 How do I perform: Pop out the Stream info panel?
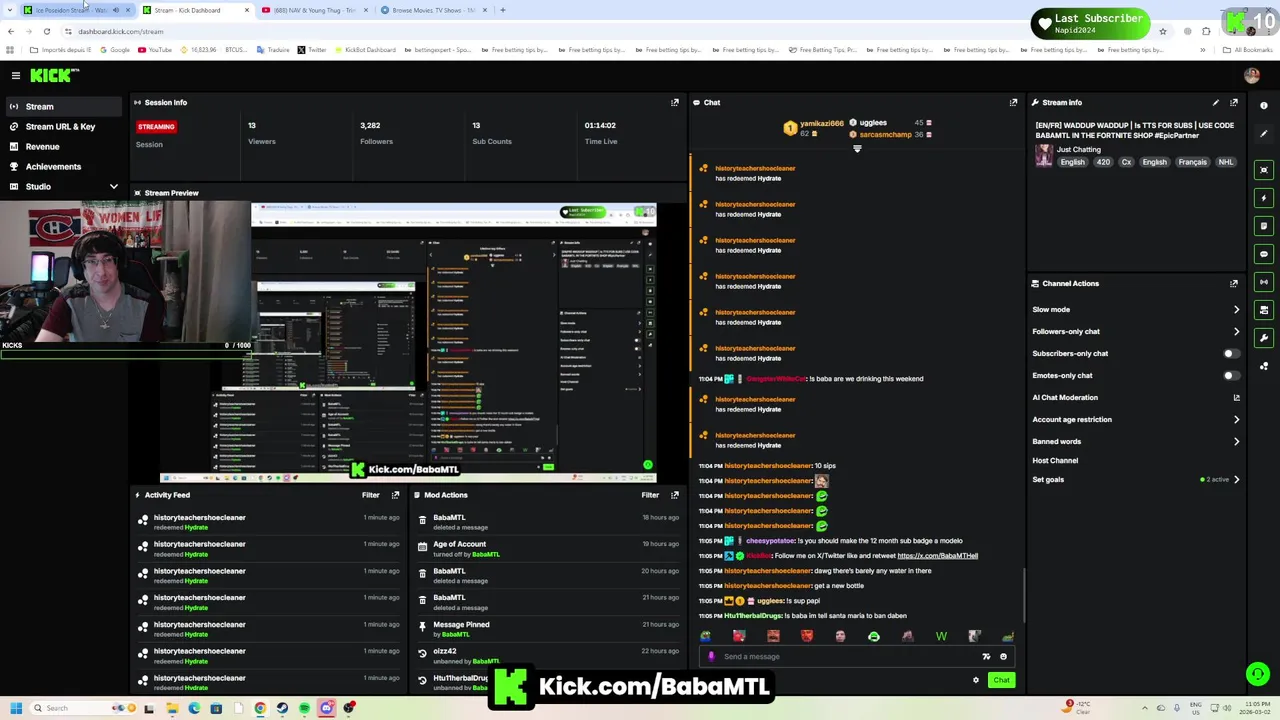click(x=1234, y=102)
